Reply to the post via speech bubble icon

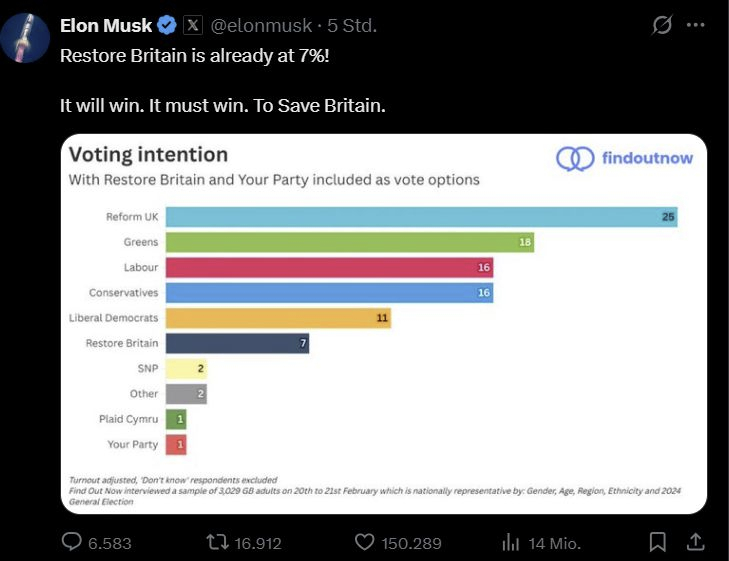72,542
